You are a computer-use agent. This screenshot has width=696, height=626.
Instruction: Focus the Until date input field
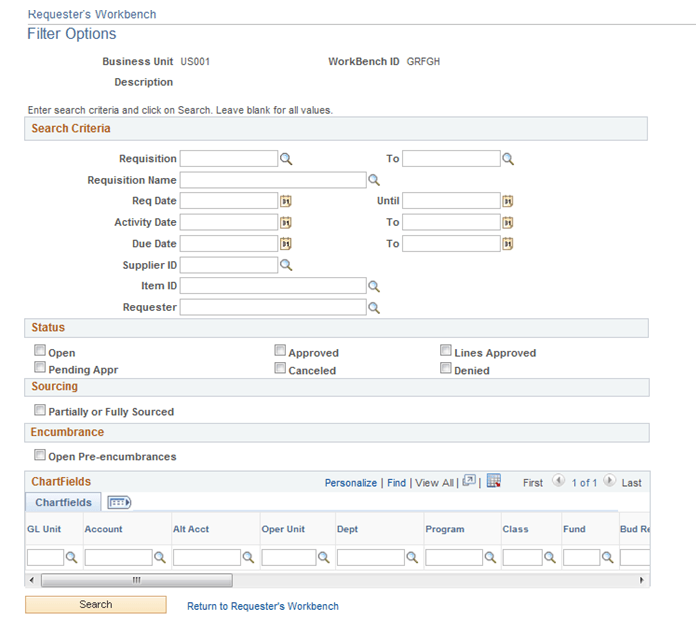(x=451, y=201)
